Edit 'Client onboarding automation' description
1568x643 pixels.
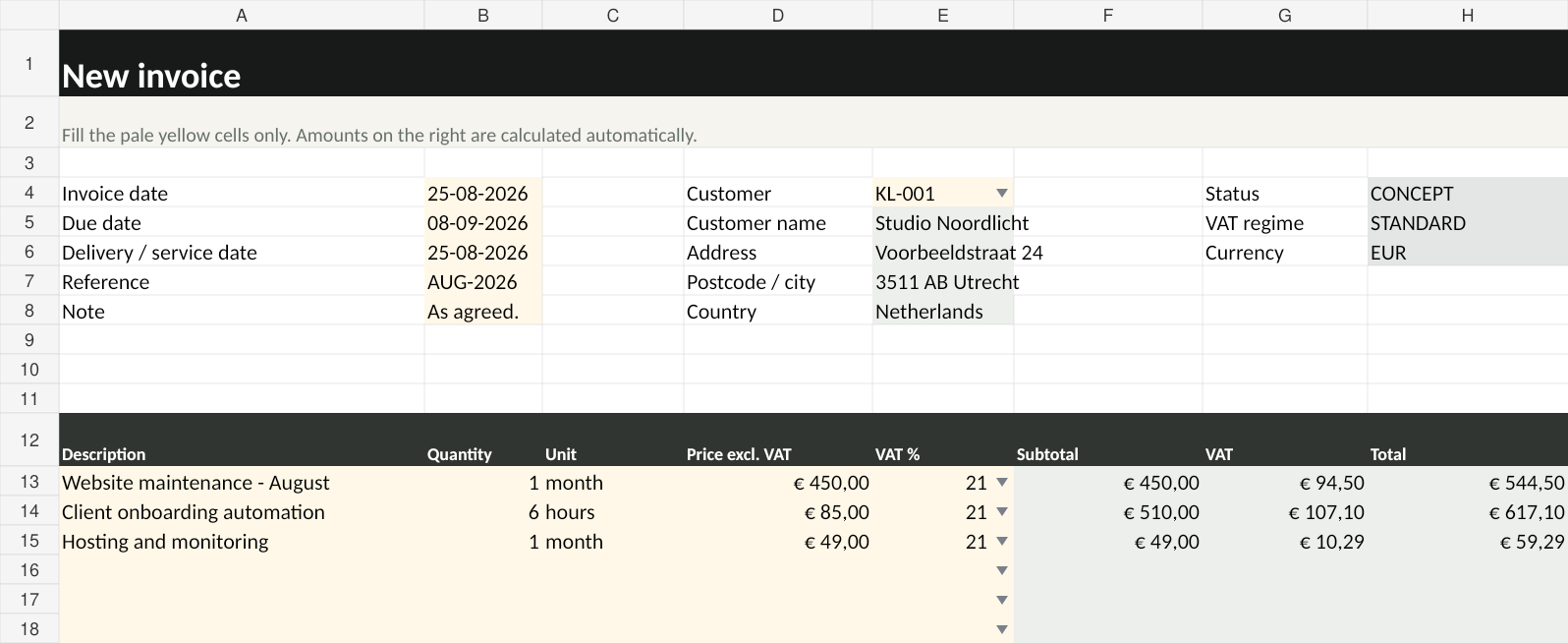(242, 512)
